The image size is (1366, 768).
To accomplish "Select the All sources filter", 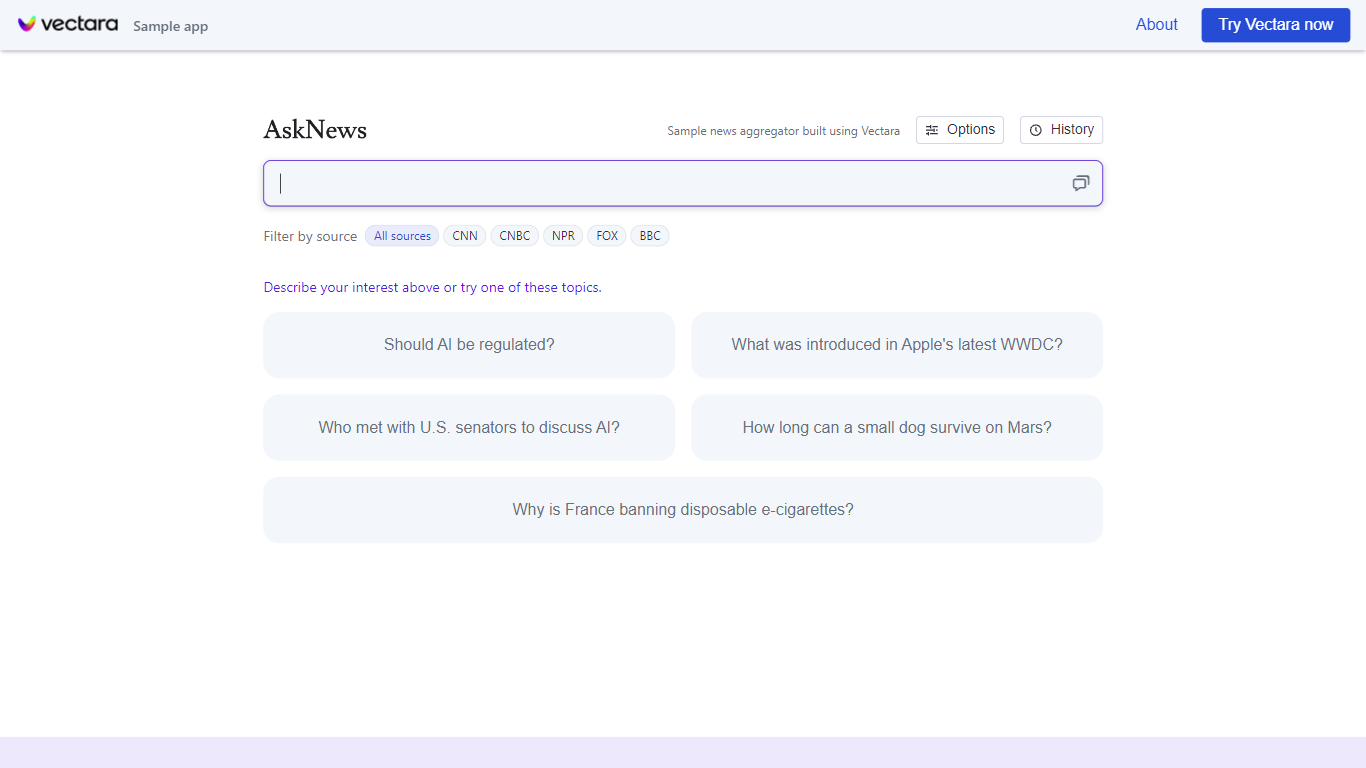I will pos(402,236).
